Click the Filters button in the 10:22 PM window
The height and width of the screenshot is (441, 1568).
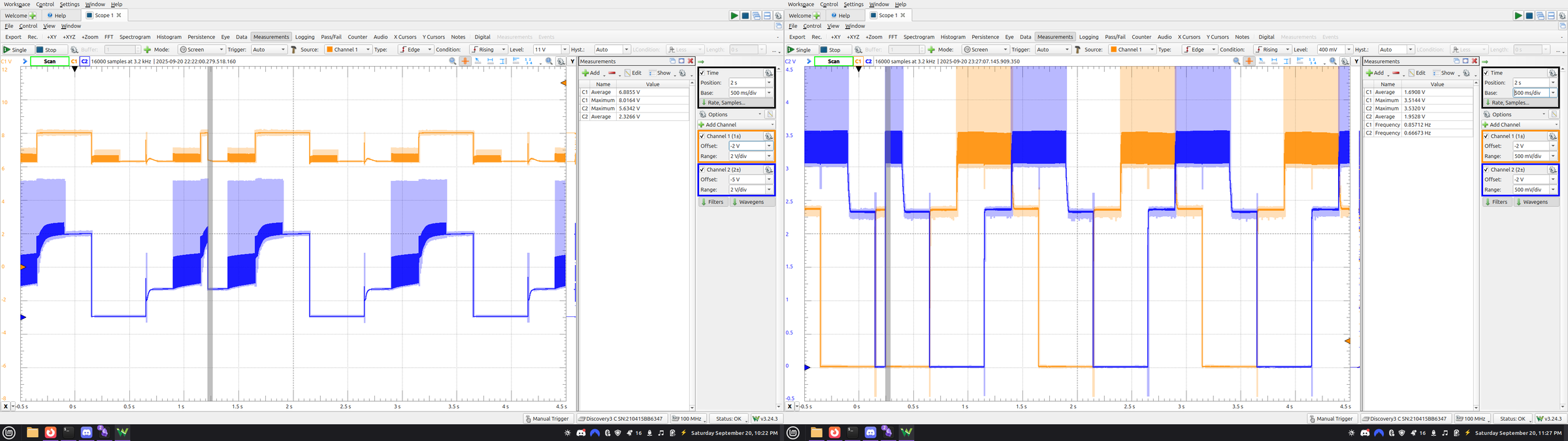(712, 203)
